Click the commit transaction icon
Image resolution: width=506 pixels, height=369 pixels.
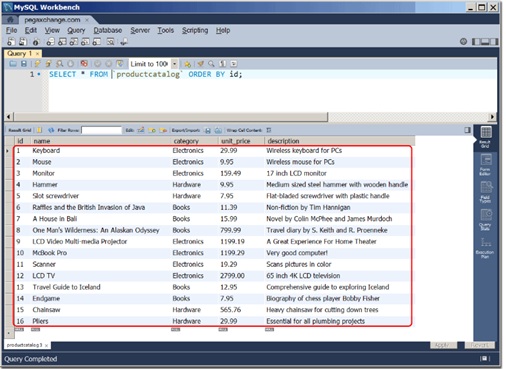98,64
